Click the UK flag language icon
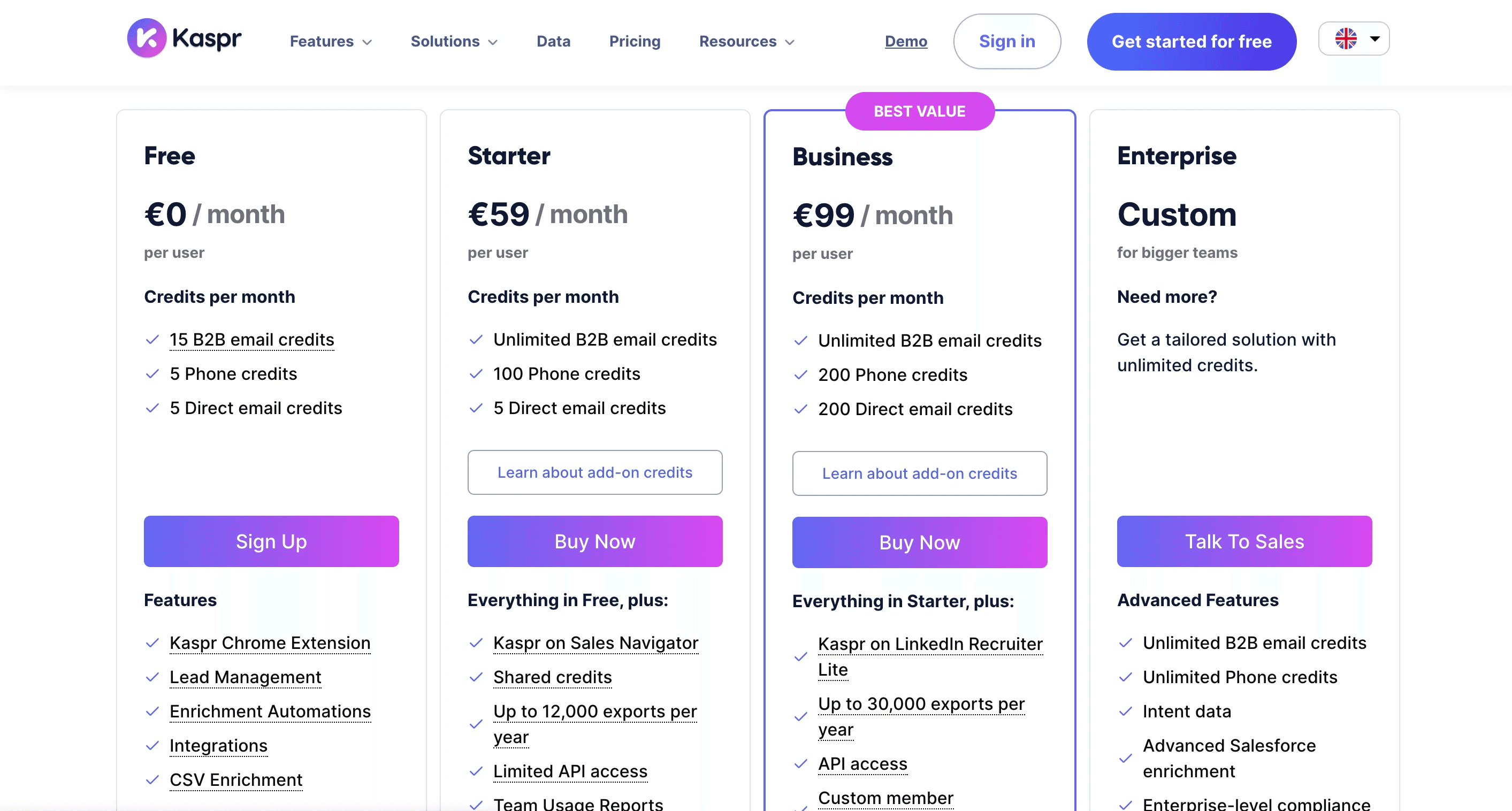The width and height of the screenshot is (1512, 811). pos(1346,39)
